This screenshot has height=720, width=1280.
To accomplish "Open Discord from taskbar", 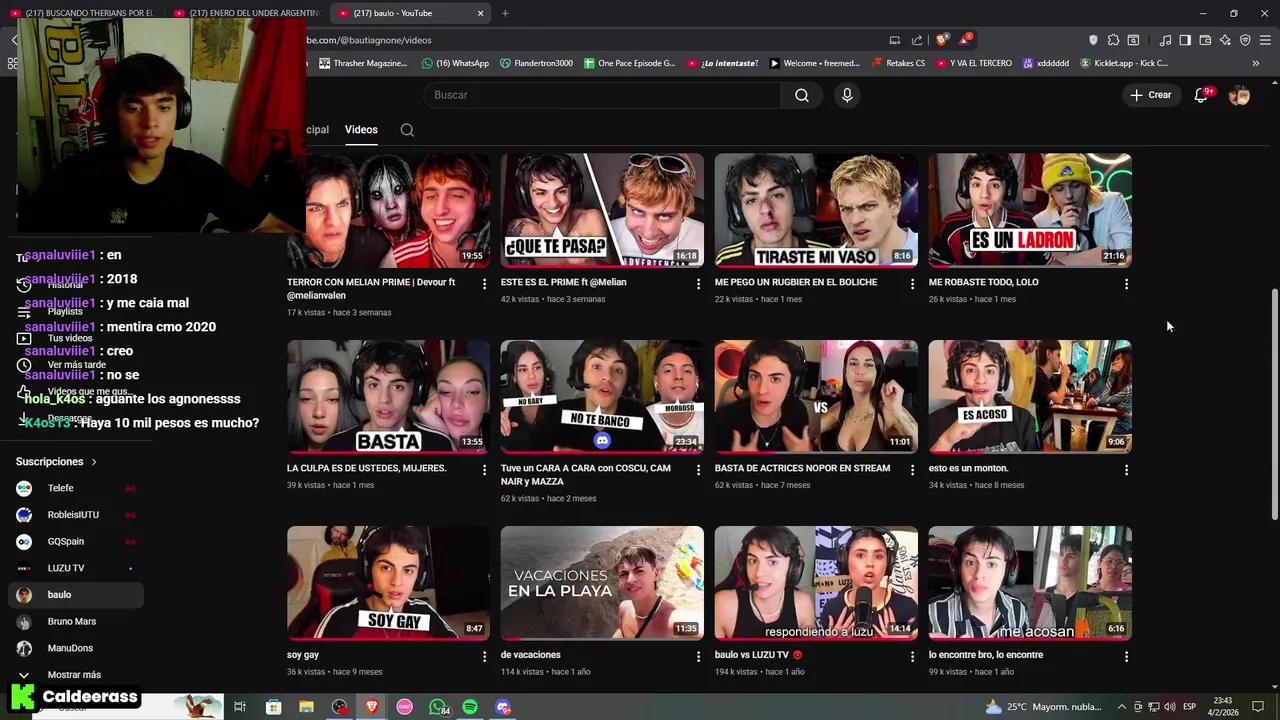I will pyautogui.click(x=503, y=707).
